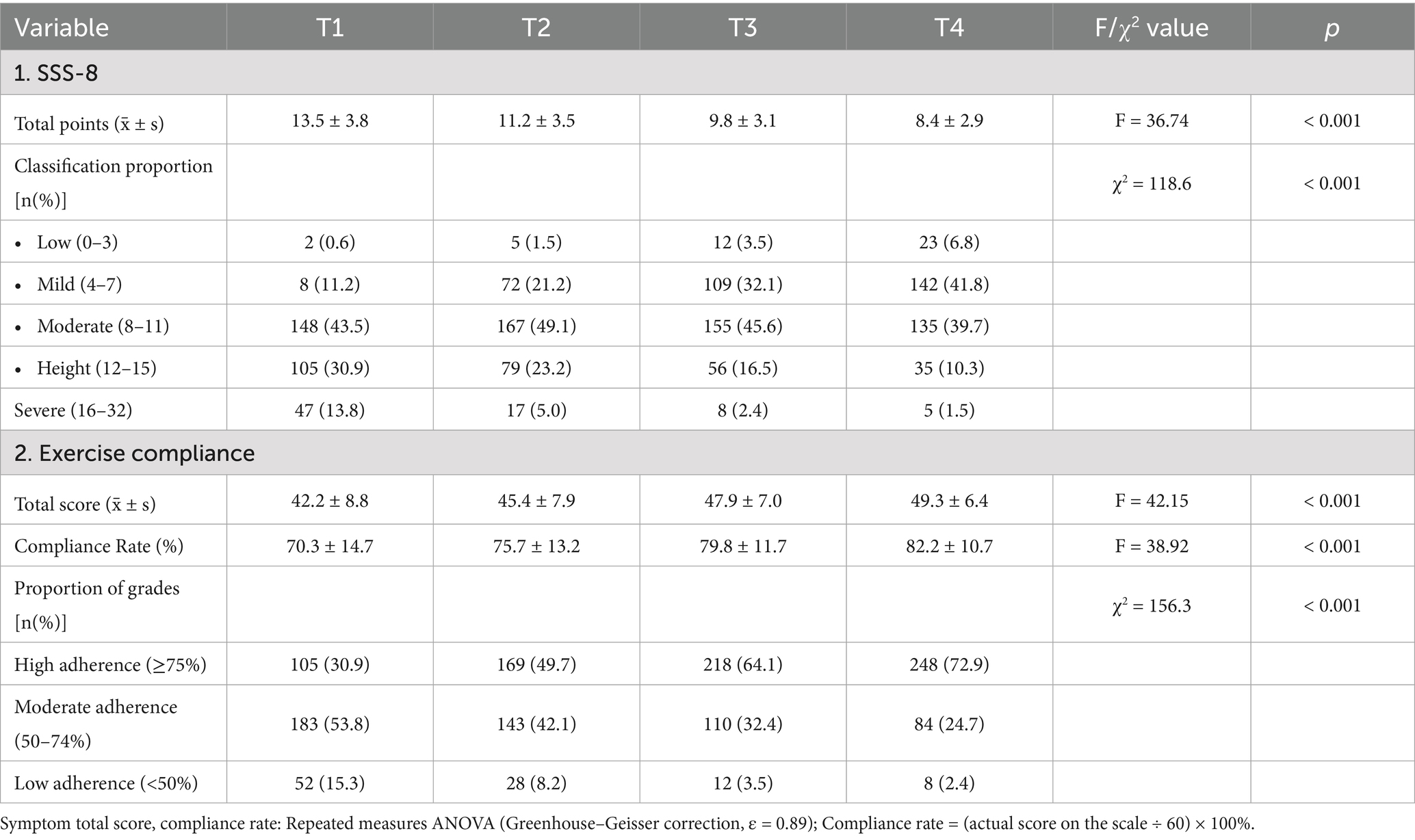Select High adherence (≥75%) T4 value

pos(949,664)
